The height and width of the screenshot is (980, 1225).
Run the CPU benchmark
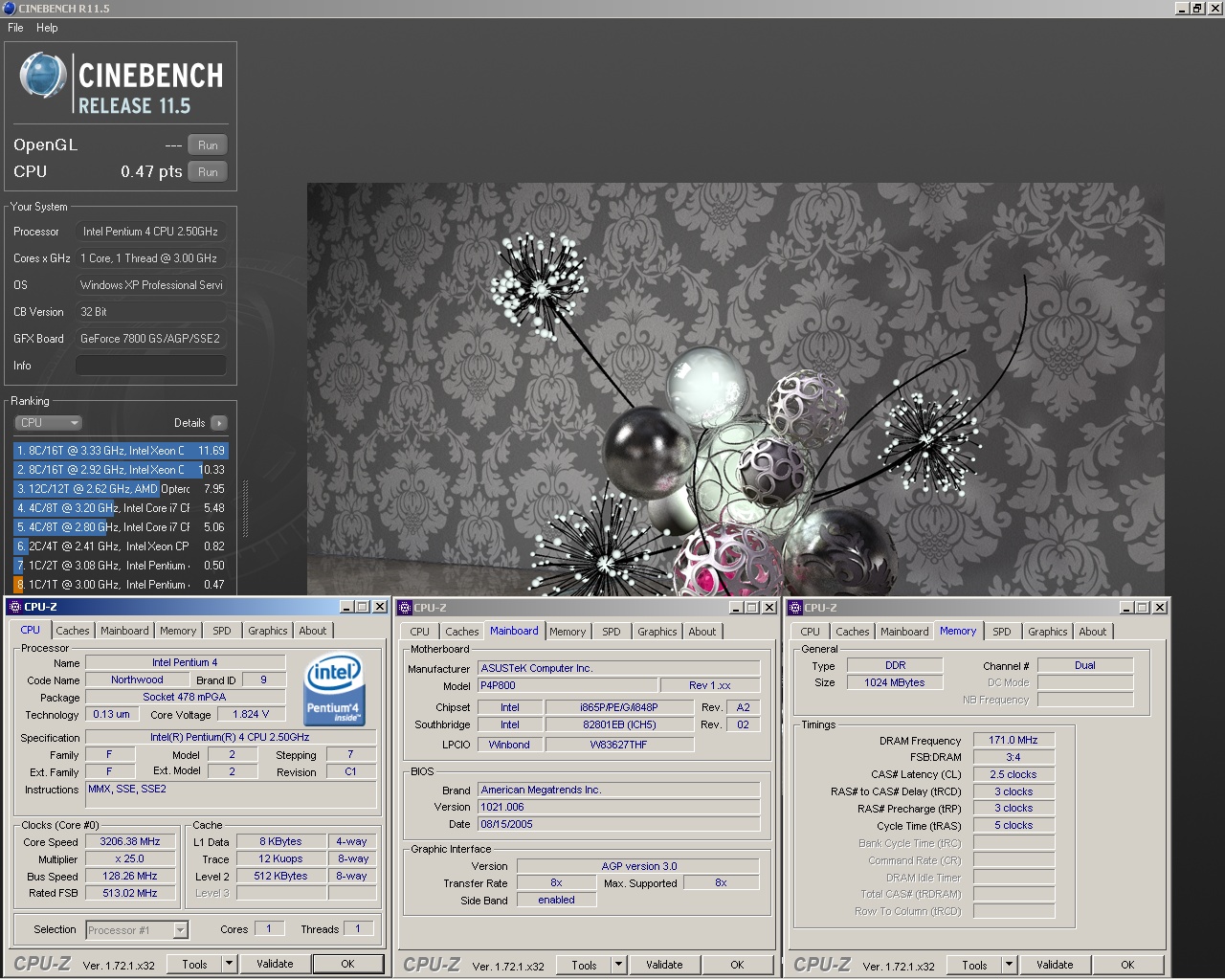208,172
